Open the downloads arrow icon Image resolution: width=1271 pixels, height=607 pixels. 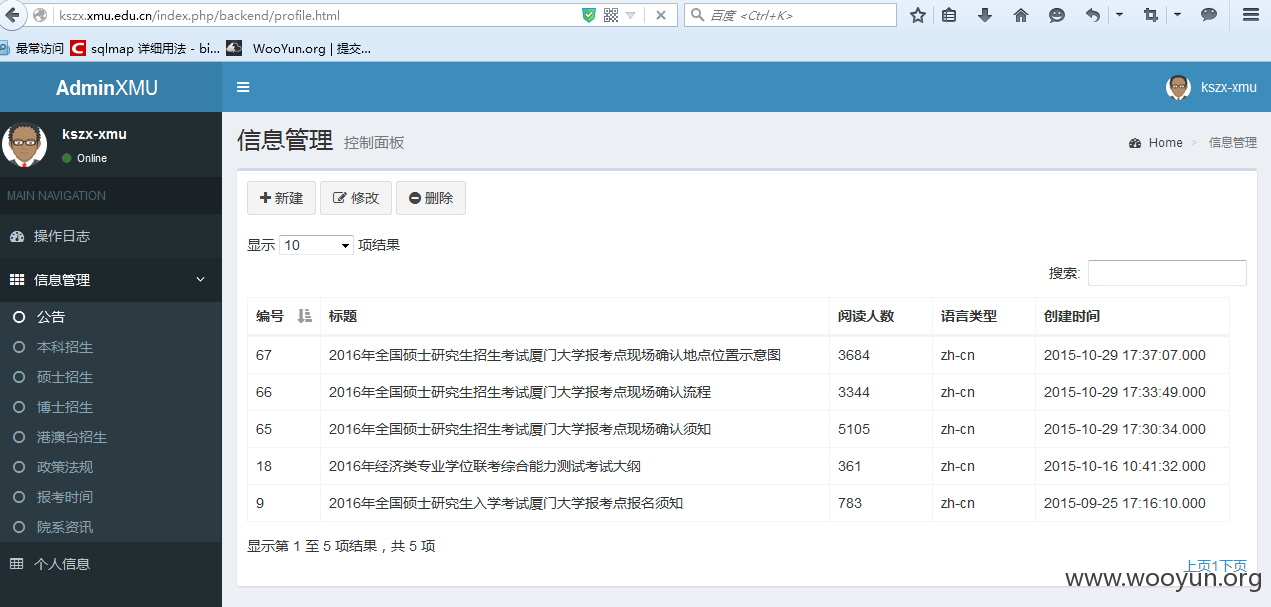(x=985, y=15)
